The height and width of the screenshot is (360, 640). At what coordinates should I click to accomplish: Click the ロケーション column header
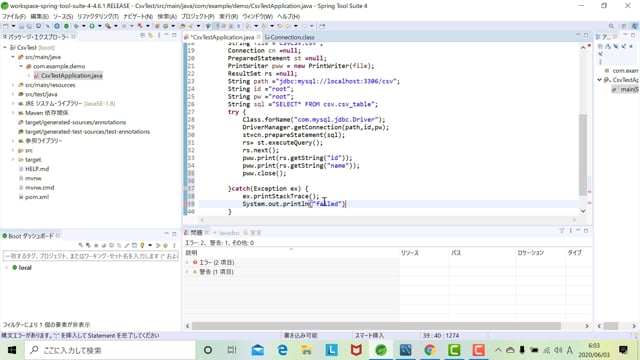pos(531,253)
